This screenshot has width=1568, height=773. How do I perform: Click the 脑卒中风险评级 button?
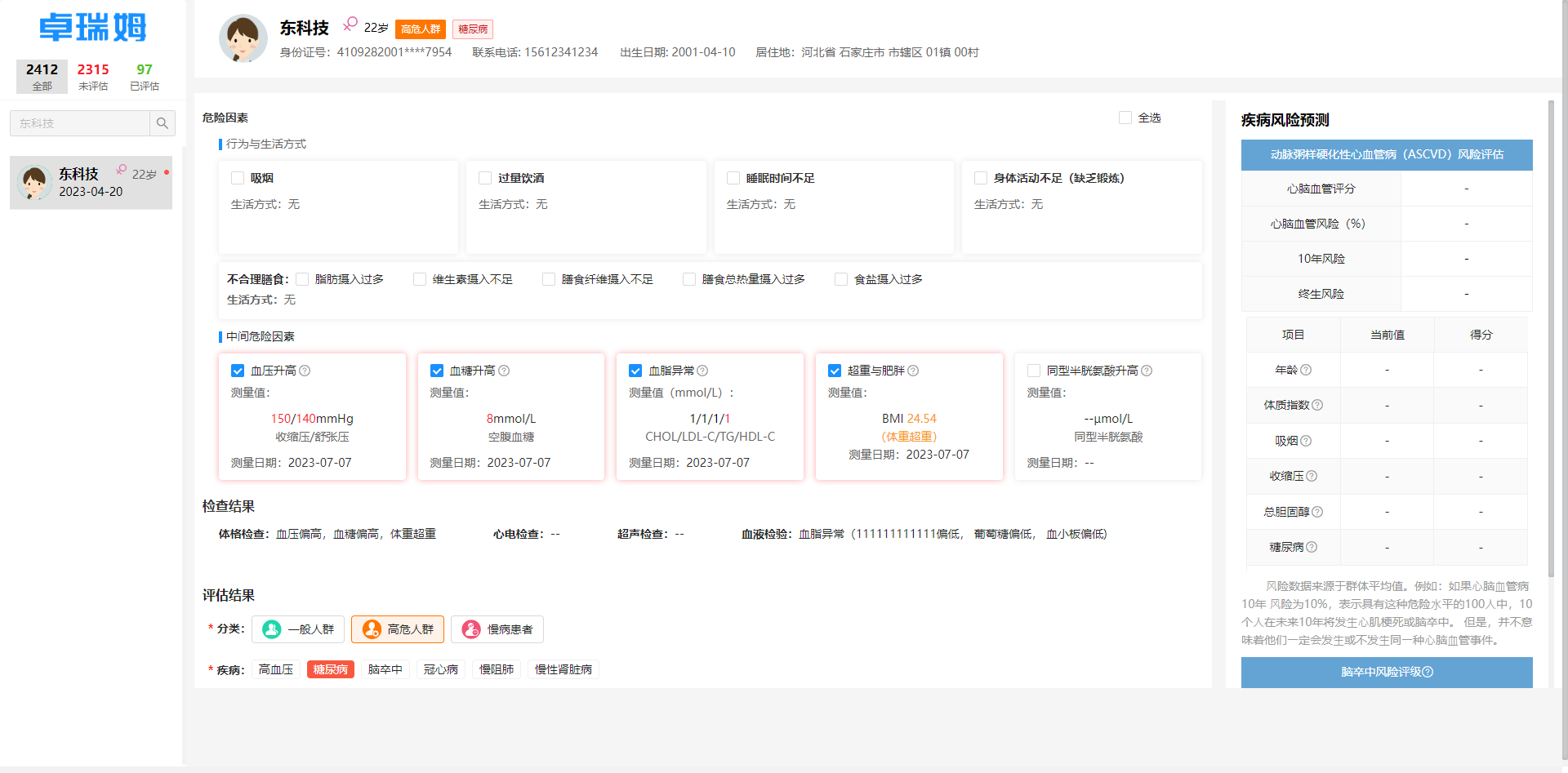point(1386,672)
